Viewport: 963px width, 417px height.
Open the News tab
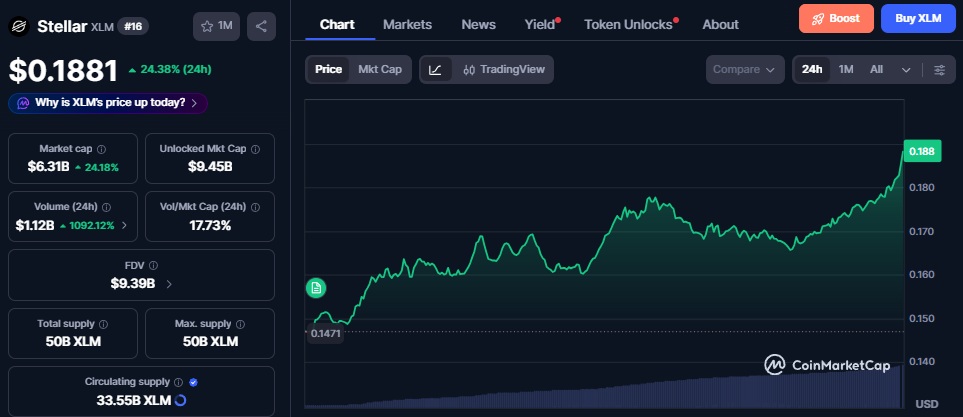[x=478, y=25]
